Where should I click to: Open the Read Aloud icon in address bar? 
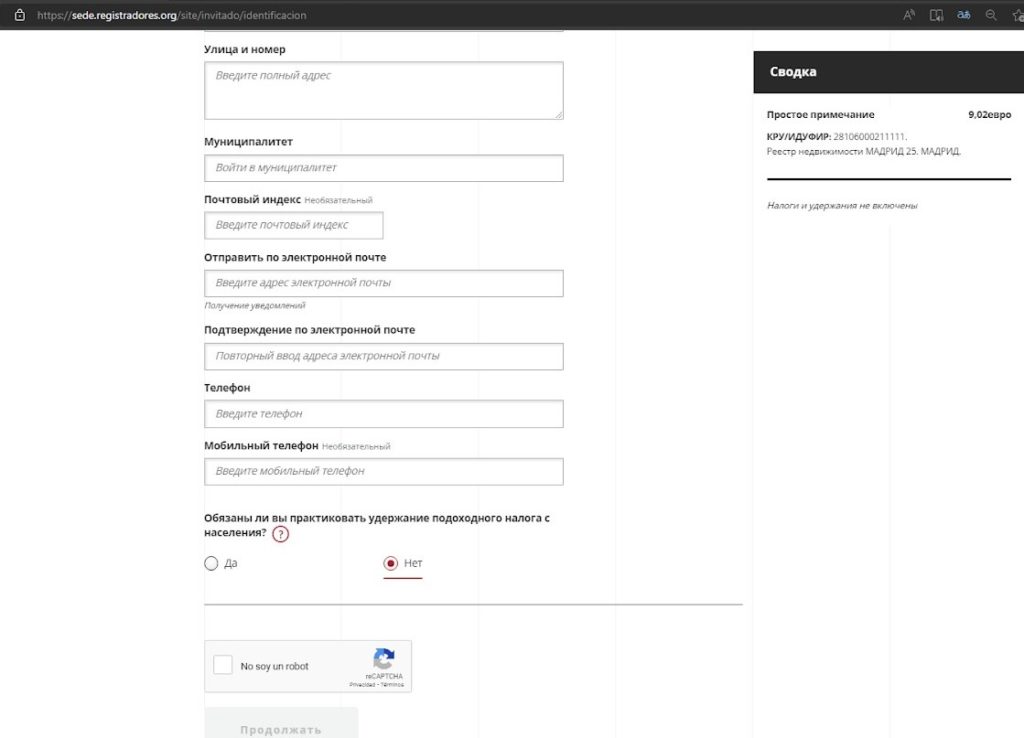click(x=909, y=15)
